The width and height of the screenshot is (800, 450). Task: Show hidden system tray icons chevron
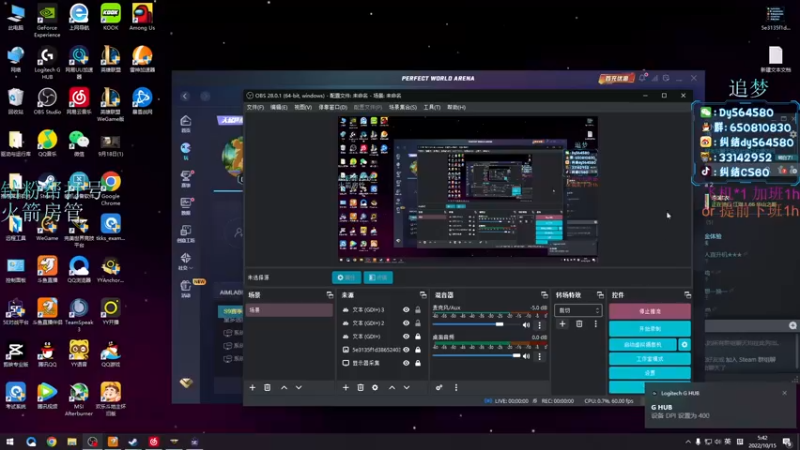click(688, 441)
